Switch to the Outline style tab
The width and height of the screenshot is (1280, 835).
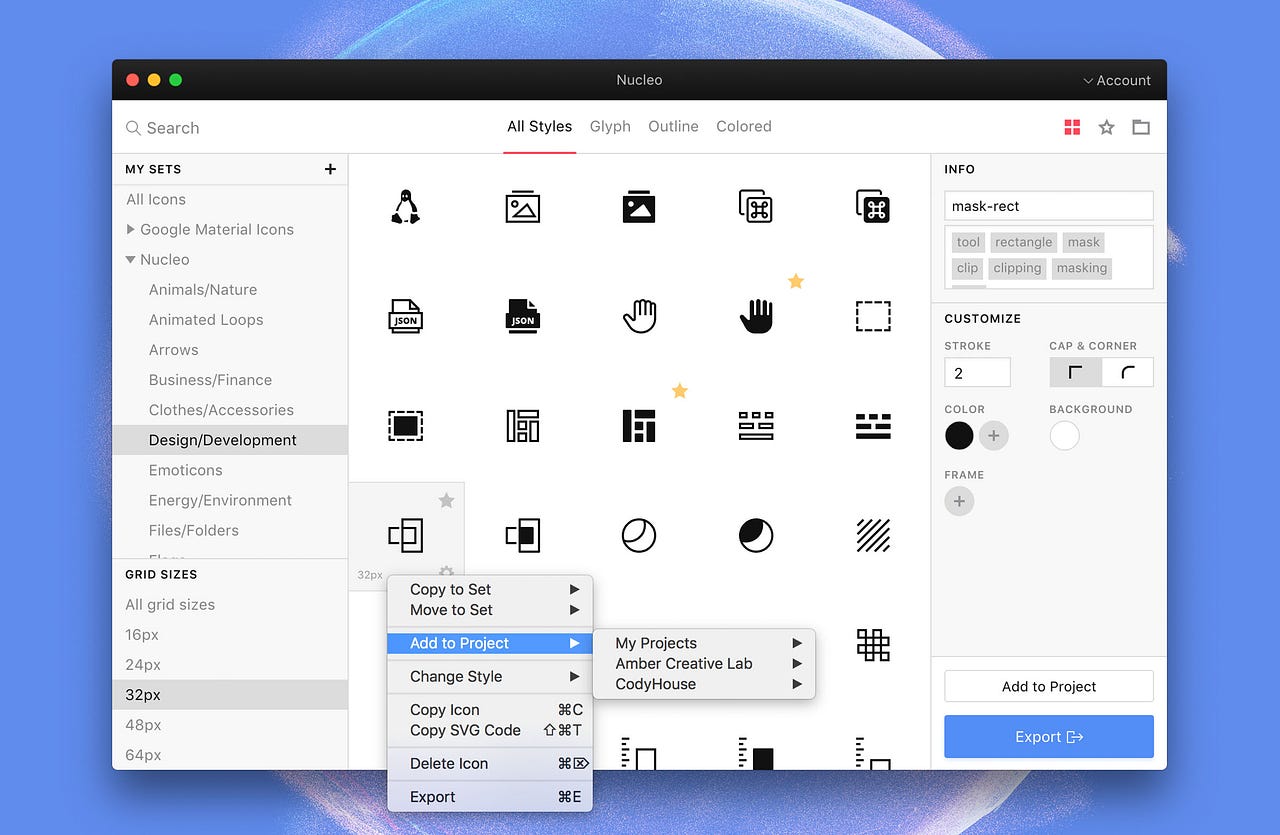[673, 126]
